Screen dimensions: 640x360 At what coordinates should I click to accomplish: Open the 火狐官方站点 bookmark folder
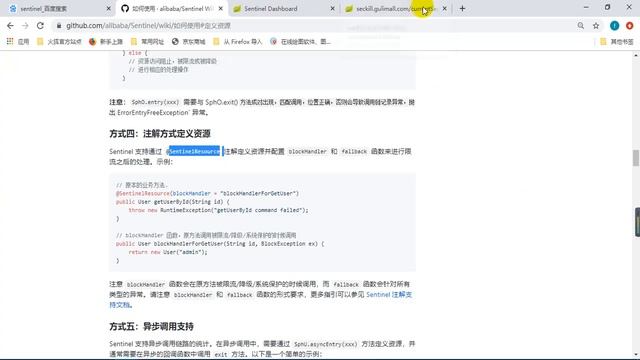59,42
